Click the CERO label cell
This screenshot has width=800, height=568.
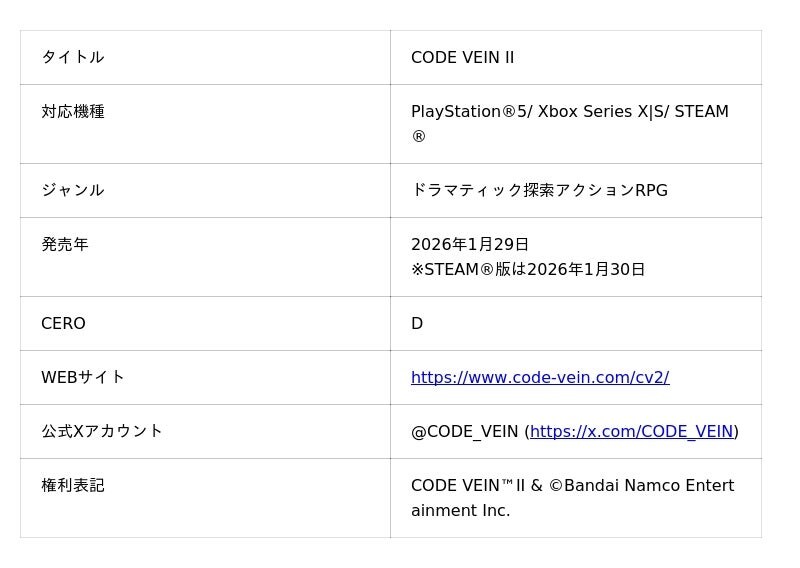coord(63,323)
